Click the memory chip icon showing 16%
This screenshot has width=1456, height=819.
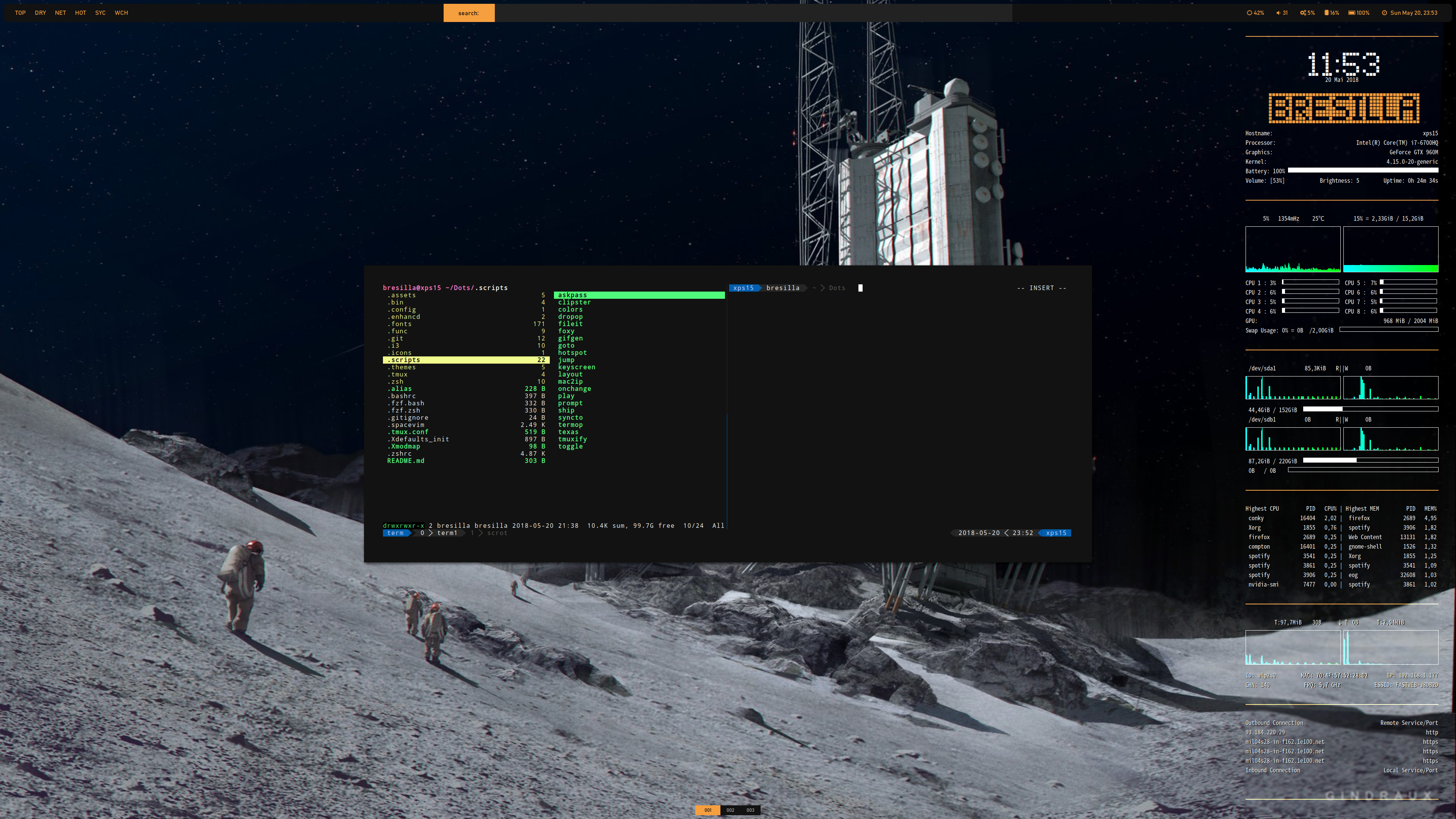point(1327,13)
